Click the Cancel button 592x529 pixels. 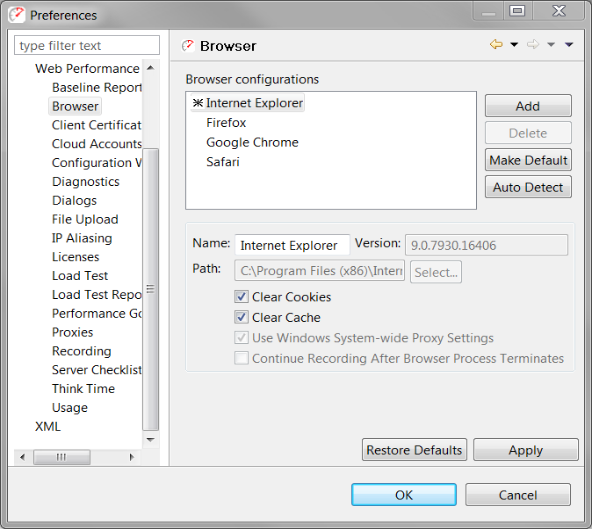coord(518,495)
